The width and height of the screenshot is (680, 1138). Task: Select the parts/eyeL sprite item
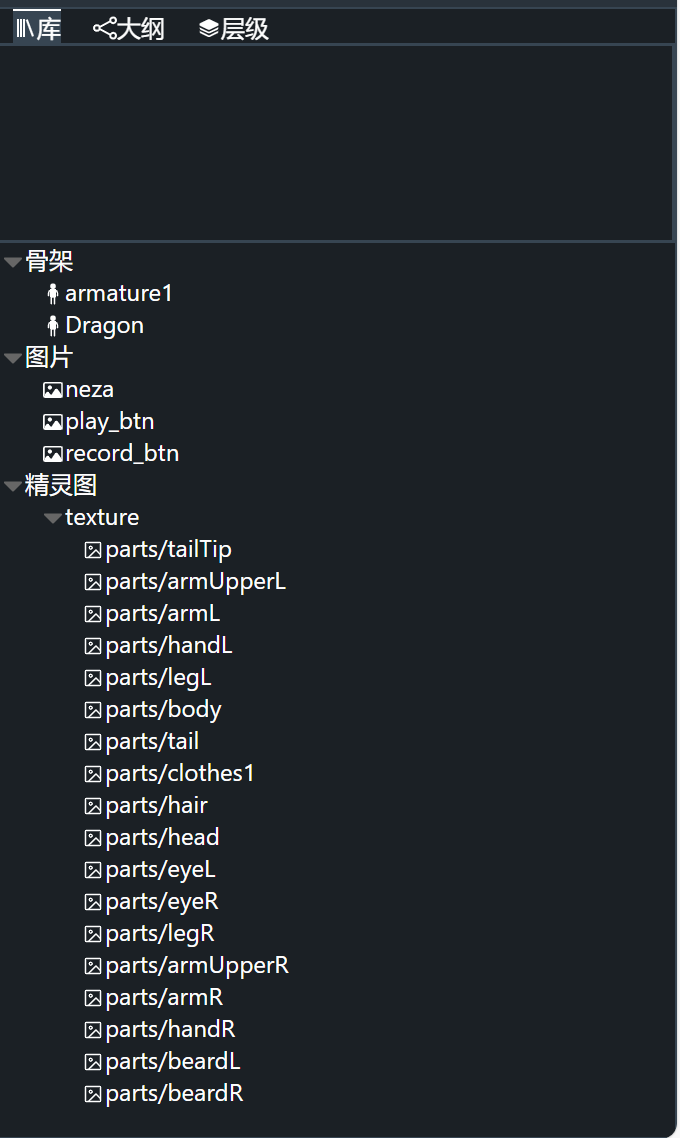click(150, 869)
